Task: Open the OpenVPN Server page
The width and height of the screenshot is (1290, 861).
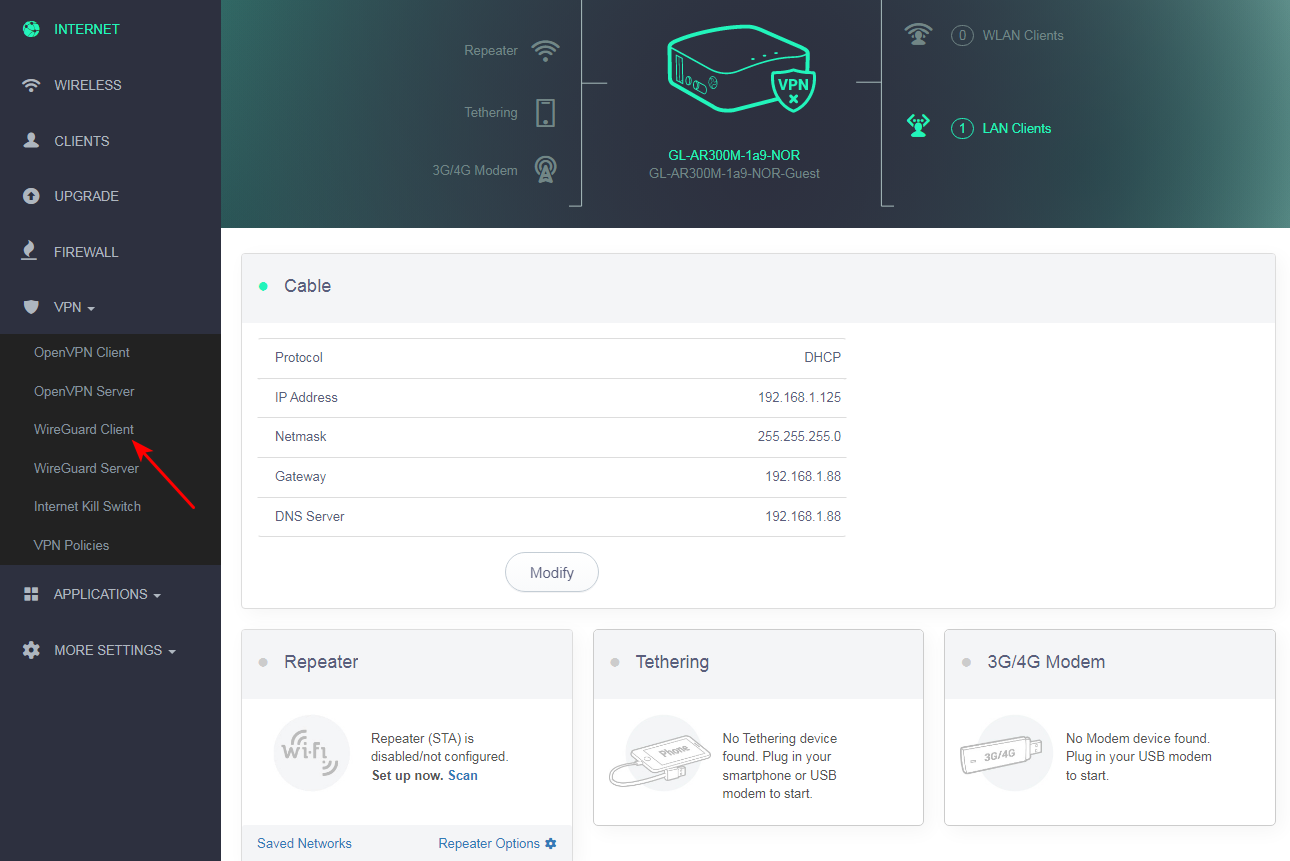Action: [x=85, y=390]
